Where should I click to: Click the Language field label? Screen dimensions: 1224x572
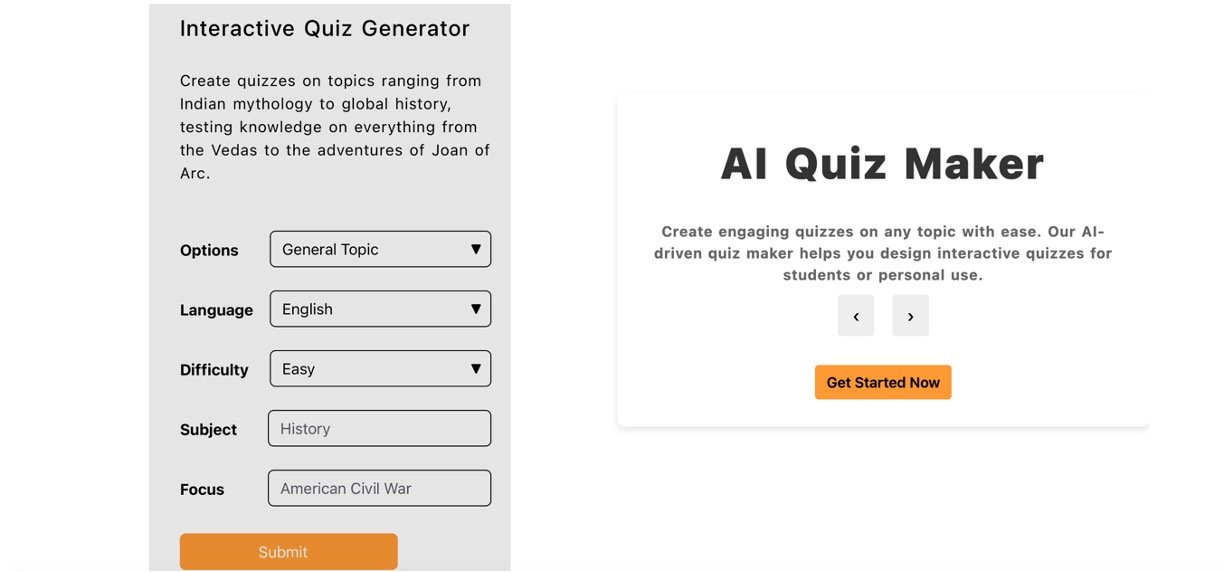(x=216, y=311)
